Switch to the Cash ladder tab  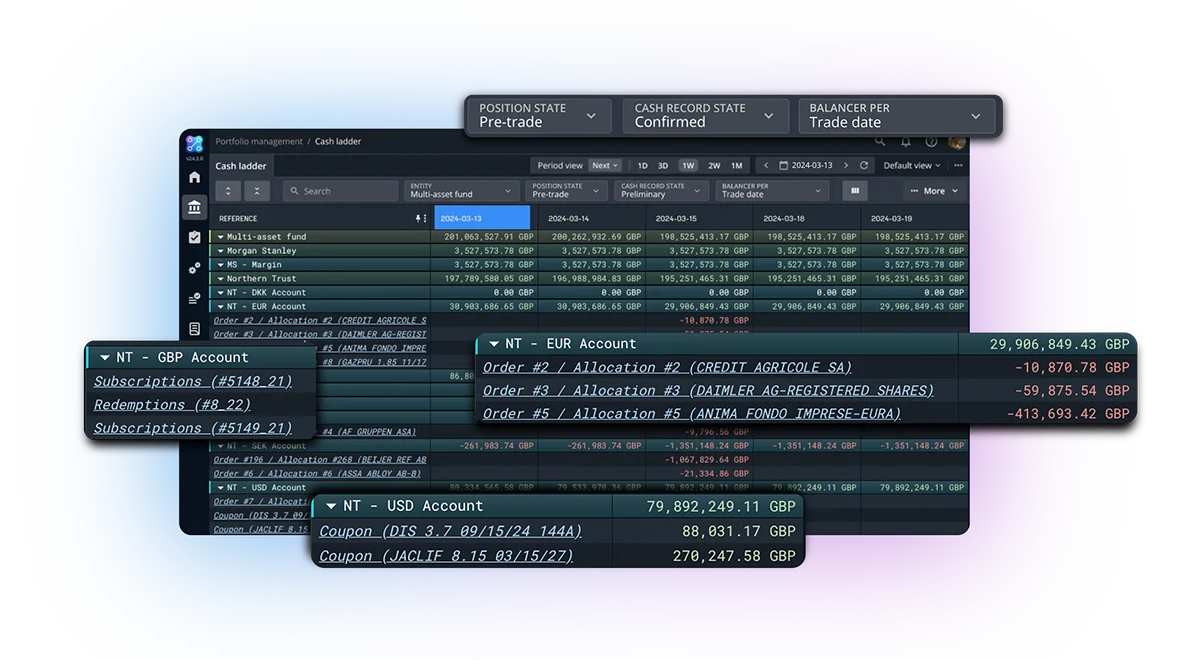click(x=241, y=166)
